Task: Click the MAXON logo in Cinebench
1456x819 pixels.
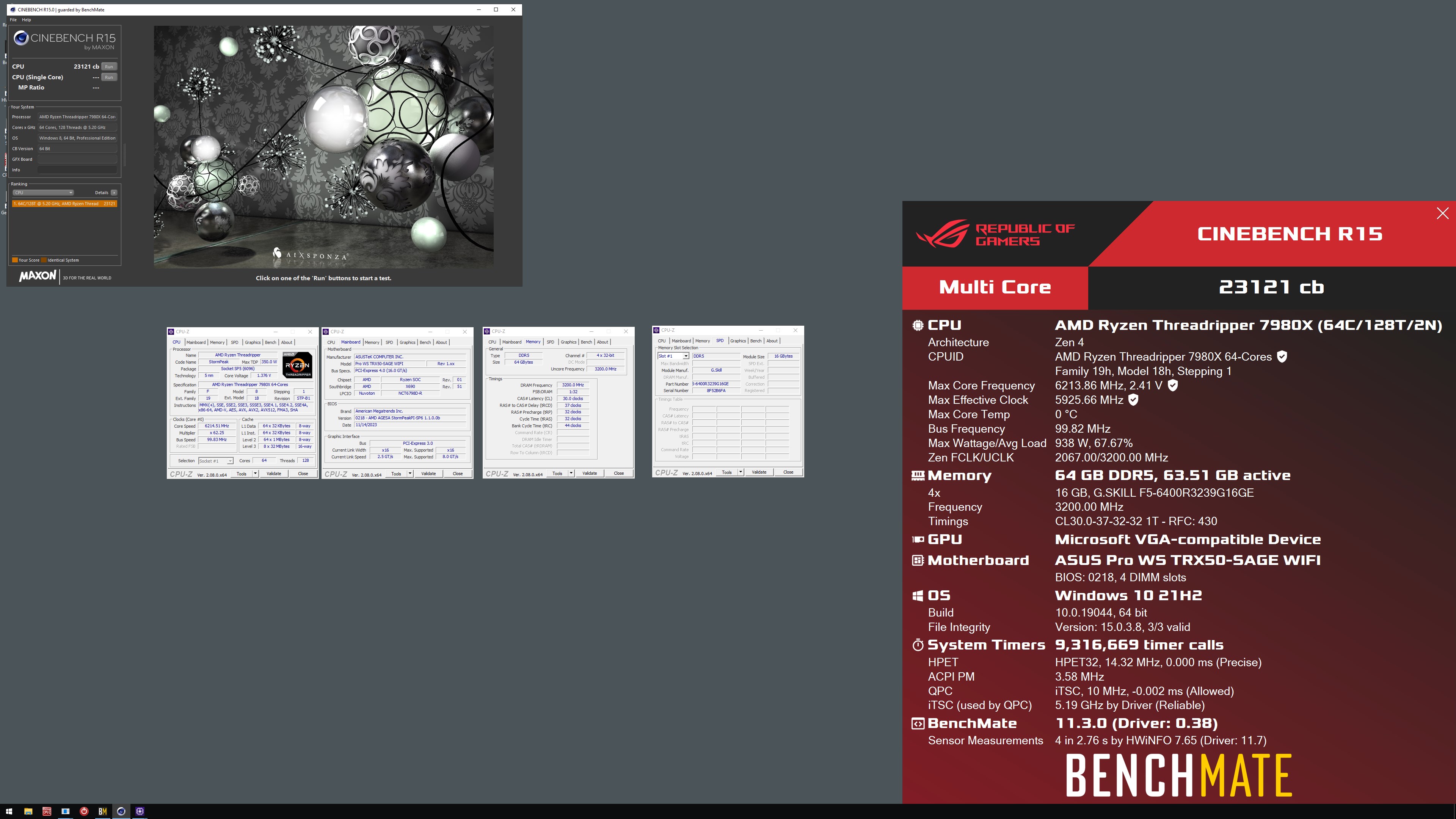Action: pos(37,276)
